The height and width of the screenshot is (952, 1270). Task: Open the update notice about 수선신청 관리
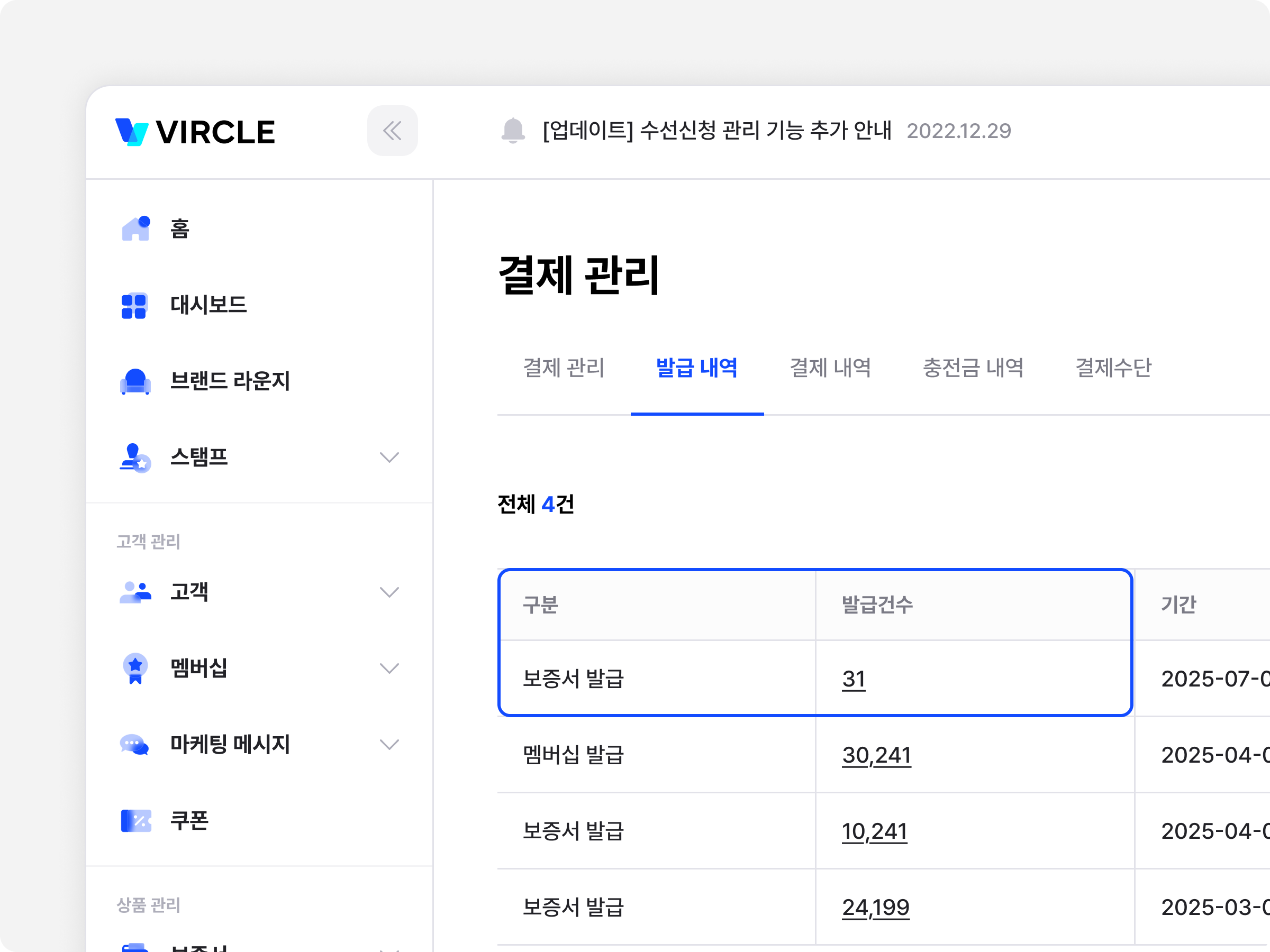[717, 131]
